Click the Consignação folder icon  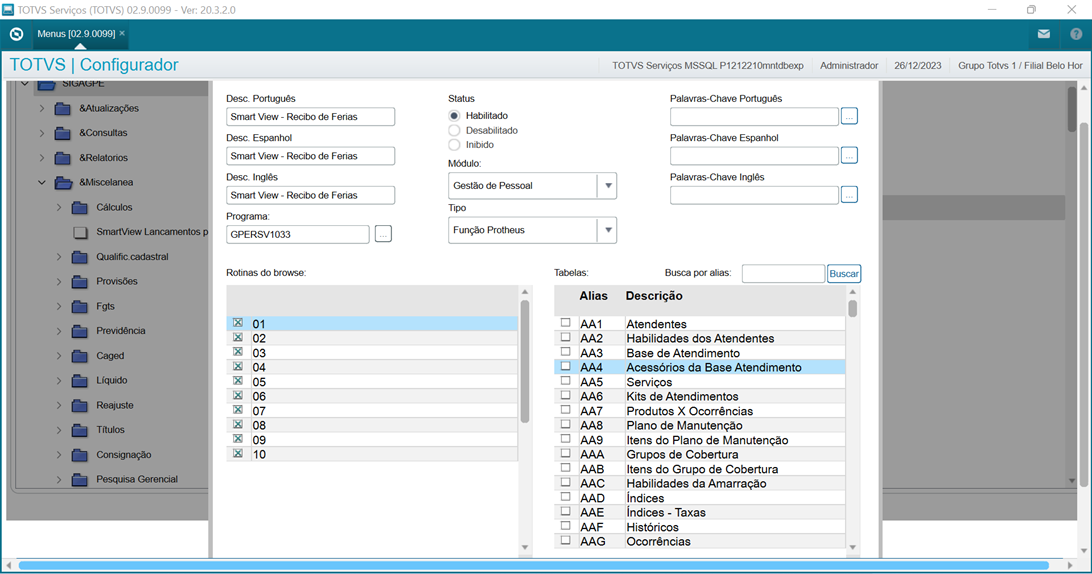(80, 455)
